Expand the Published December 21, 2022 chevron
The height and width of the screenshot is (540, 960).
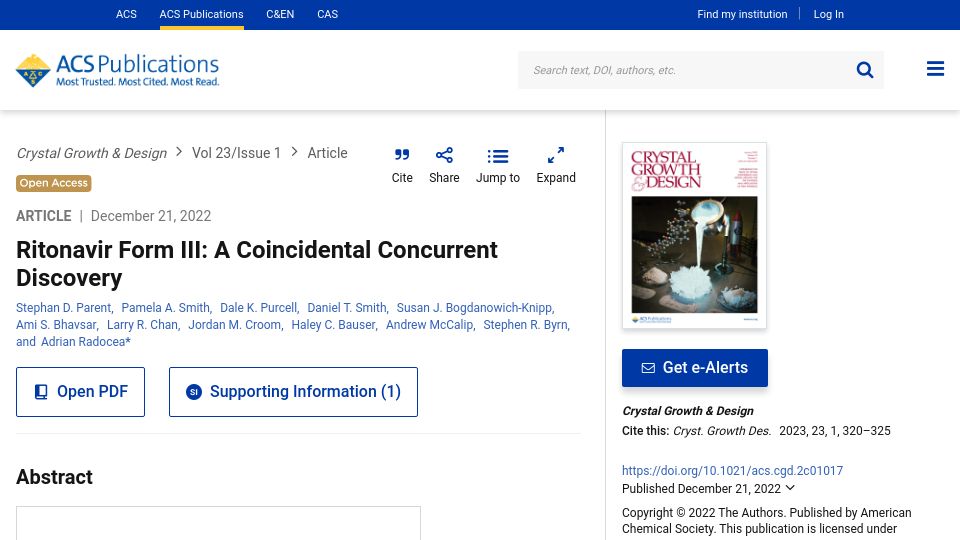790,488
